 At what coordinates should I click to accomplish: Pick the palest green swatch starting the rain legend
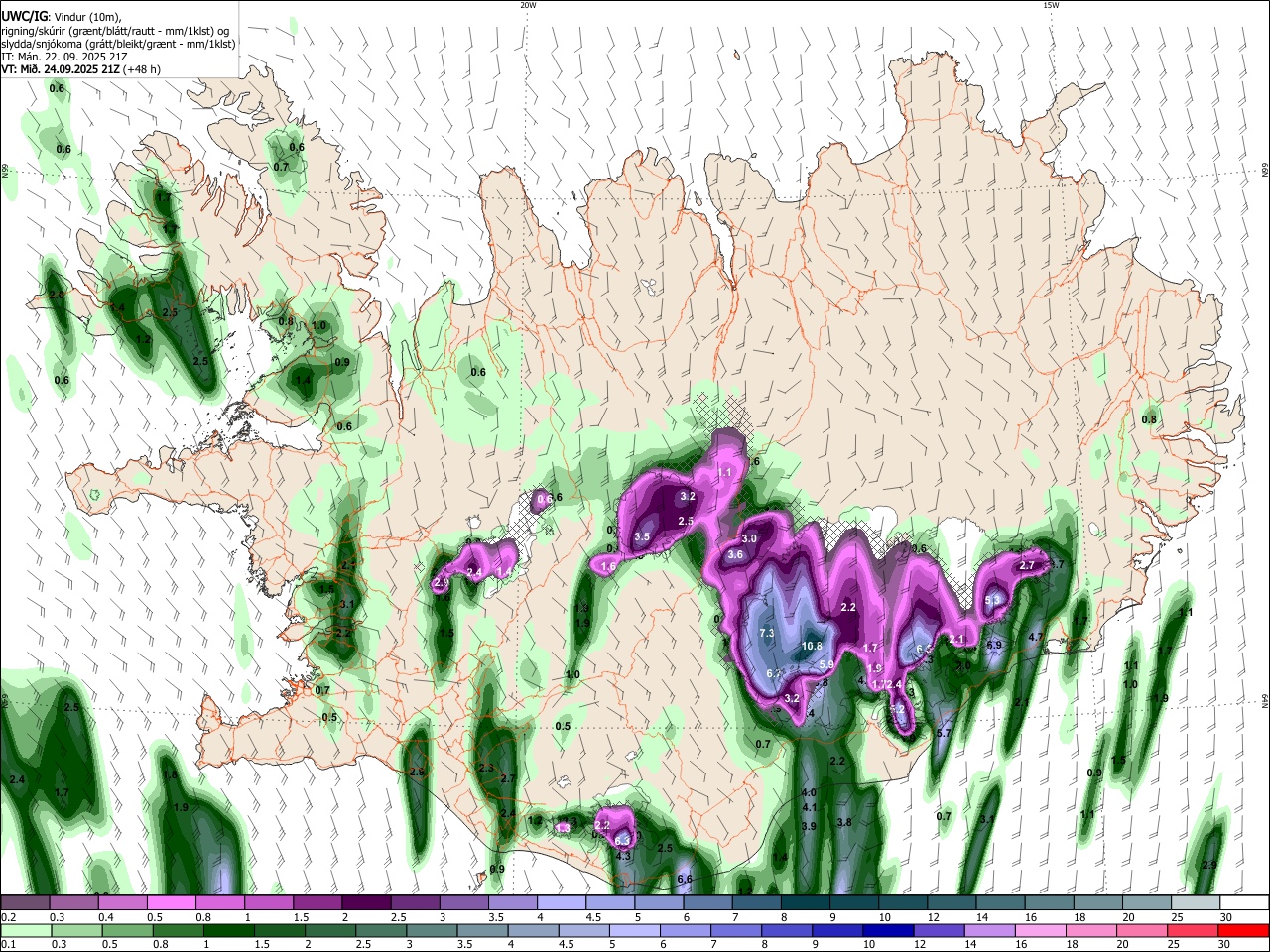click(x=25, y=930)
